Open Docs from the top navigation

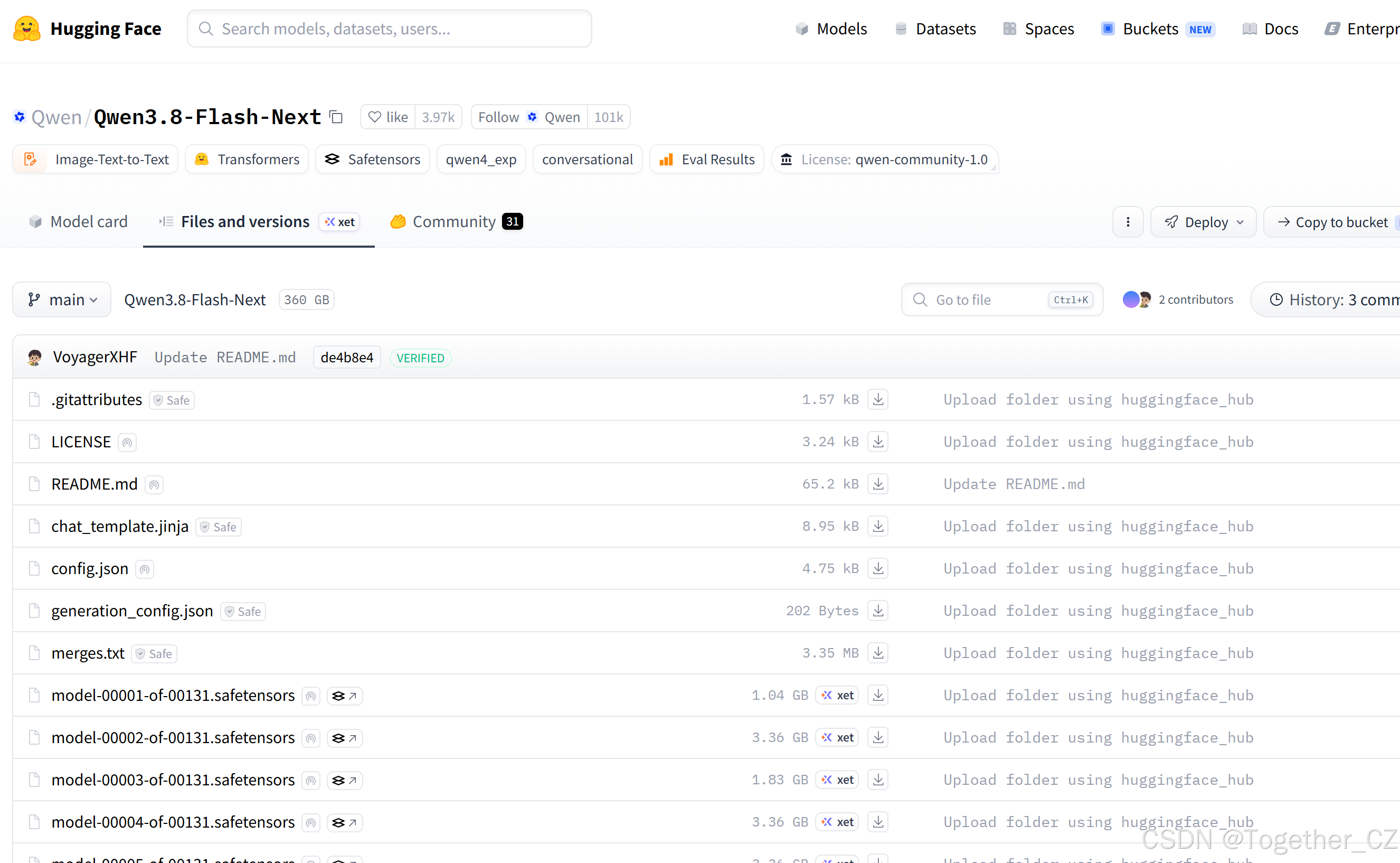tap(1270, 29)
